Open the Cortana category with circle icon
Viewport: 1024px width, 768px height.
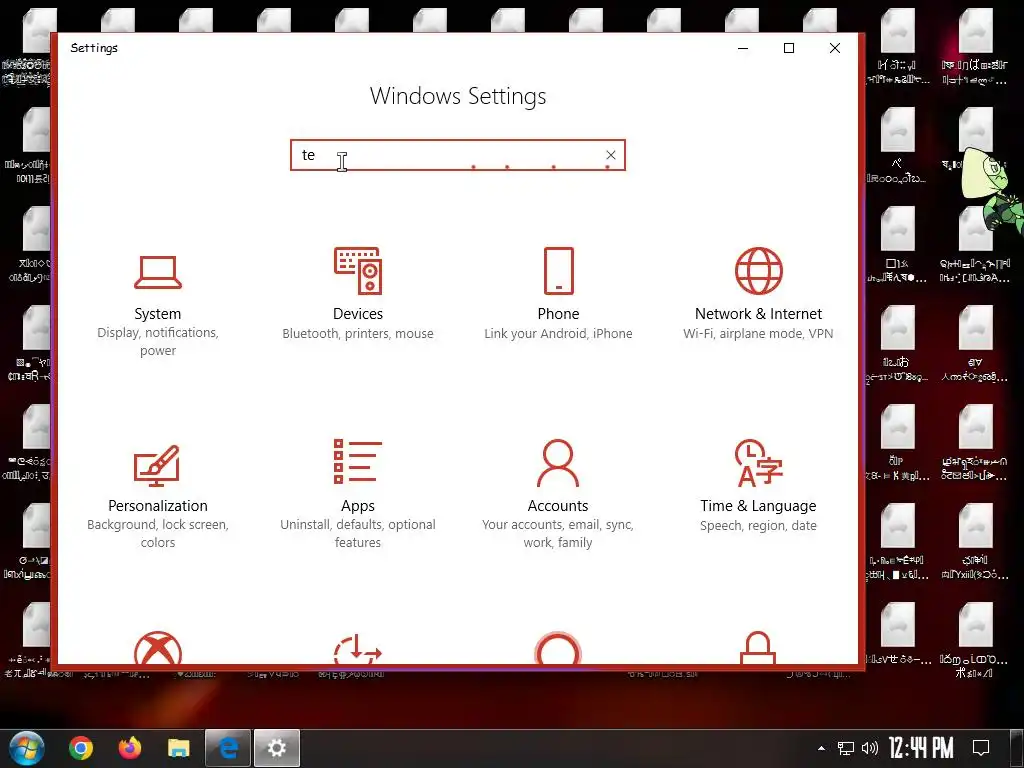[558, 648]
